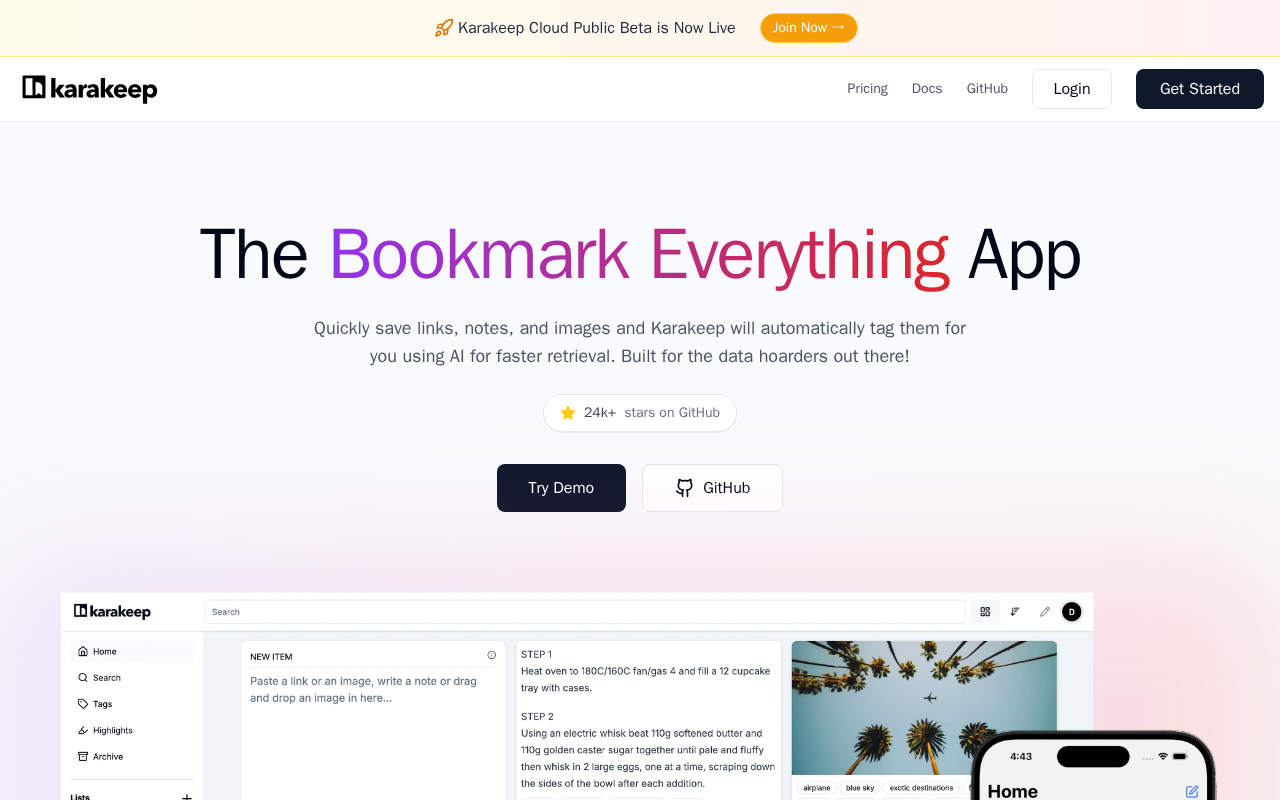Click the Join Now banner button
Screen dimensions: 1280x800
pyautogui.click(x=809, y=28)
